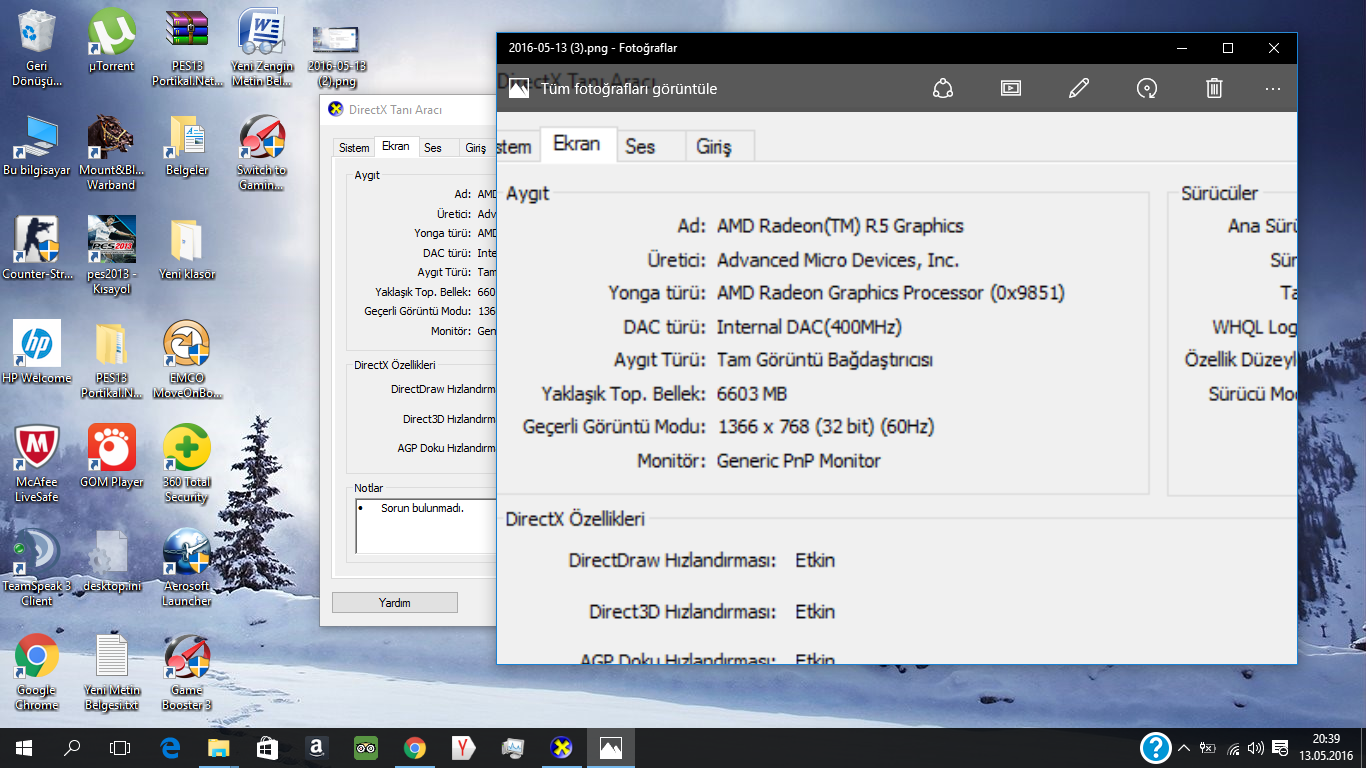Select the µTorrent desktop icon
The height and width of the screenshot is (768, 1366).
click(x=112, y=42)
